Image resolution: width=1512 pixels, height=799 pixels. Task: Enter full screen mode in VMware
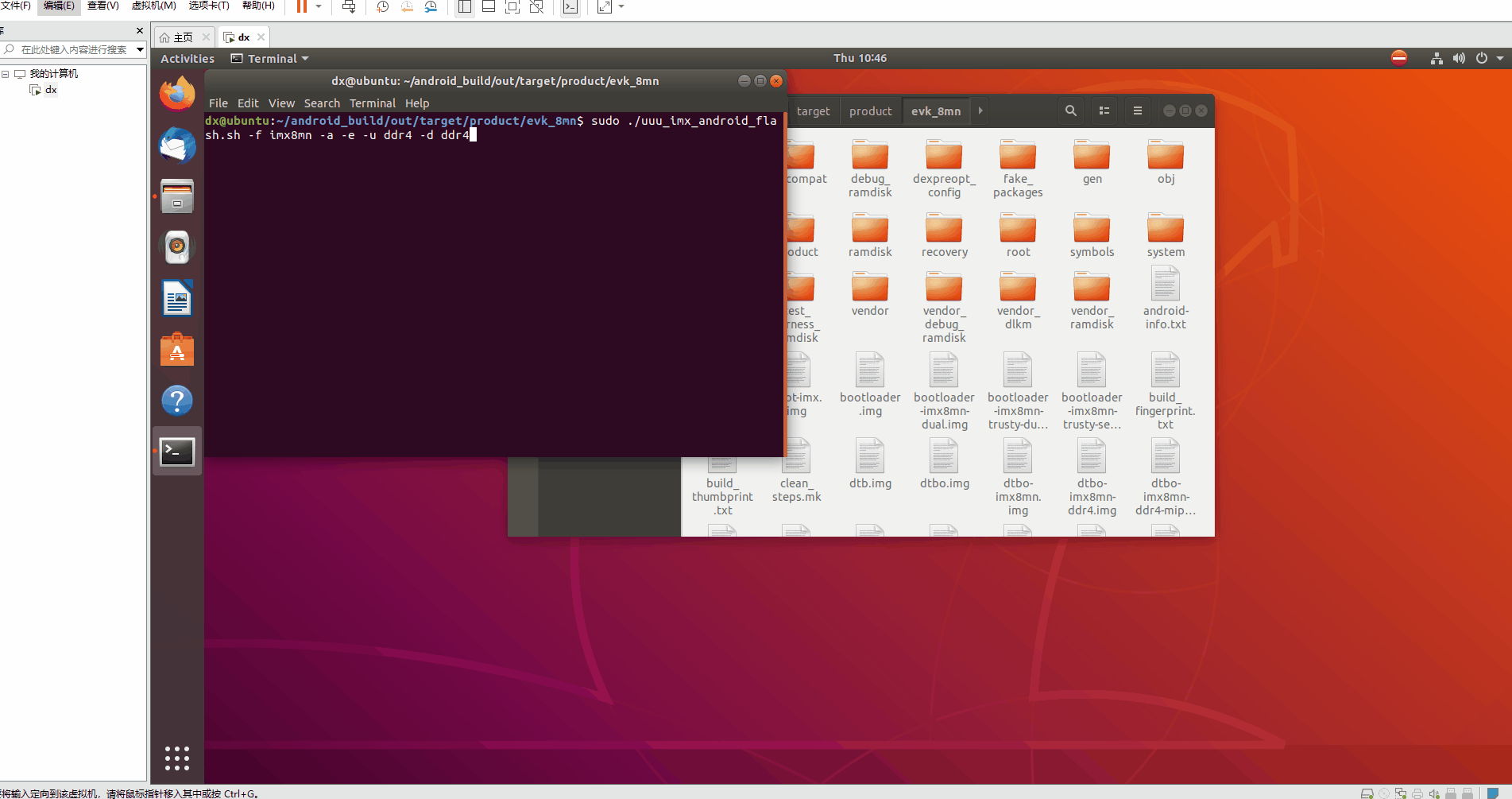512,7
